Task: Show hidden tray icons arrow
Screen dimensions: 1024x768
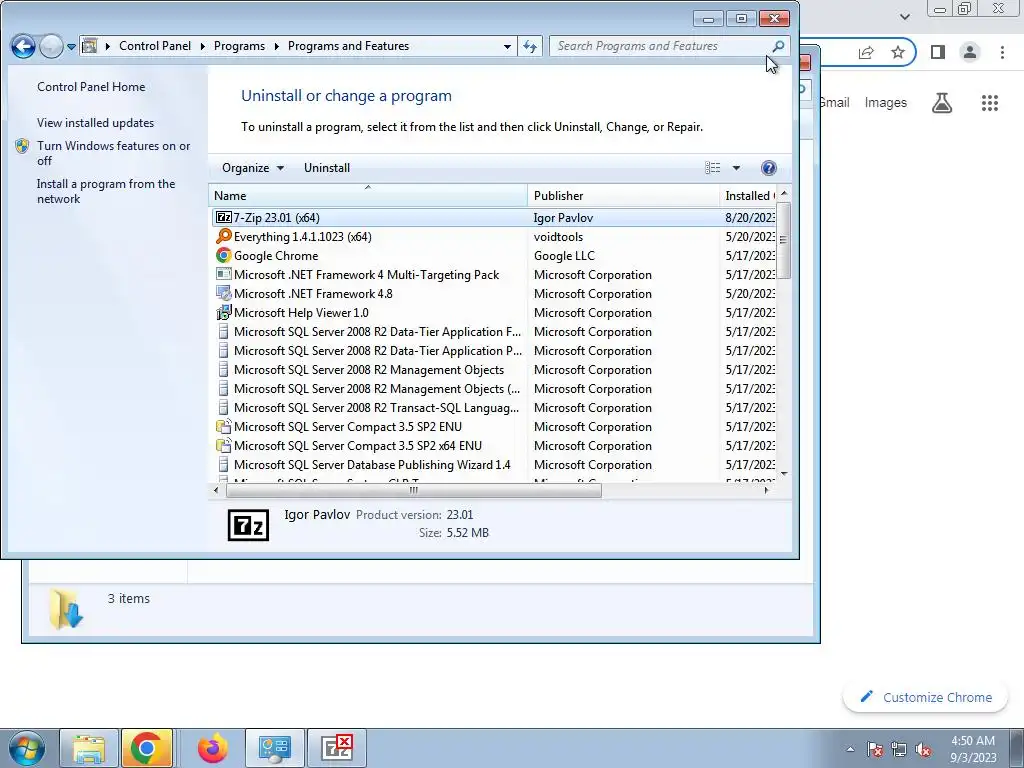Action: 850,749
